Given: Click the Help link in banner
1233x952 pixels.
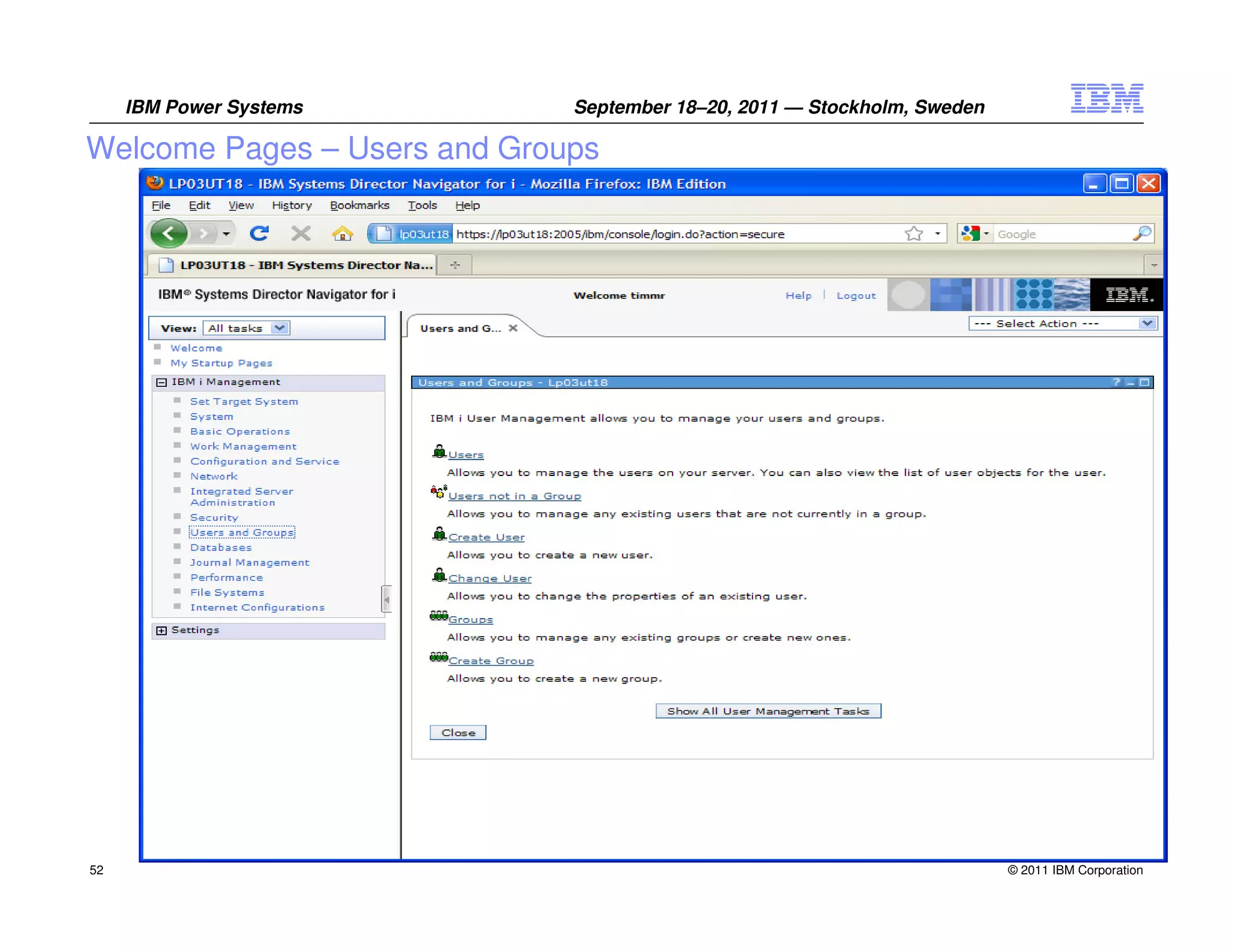Looking at the screenshot, I should [798, 295].
